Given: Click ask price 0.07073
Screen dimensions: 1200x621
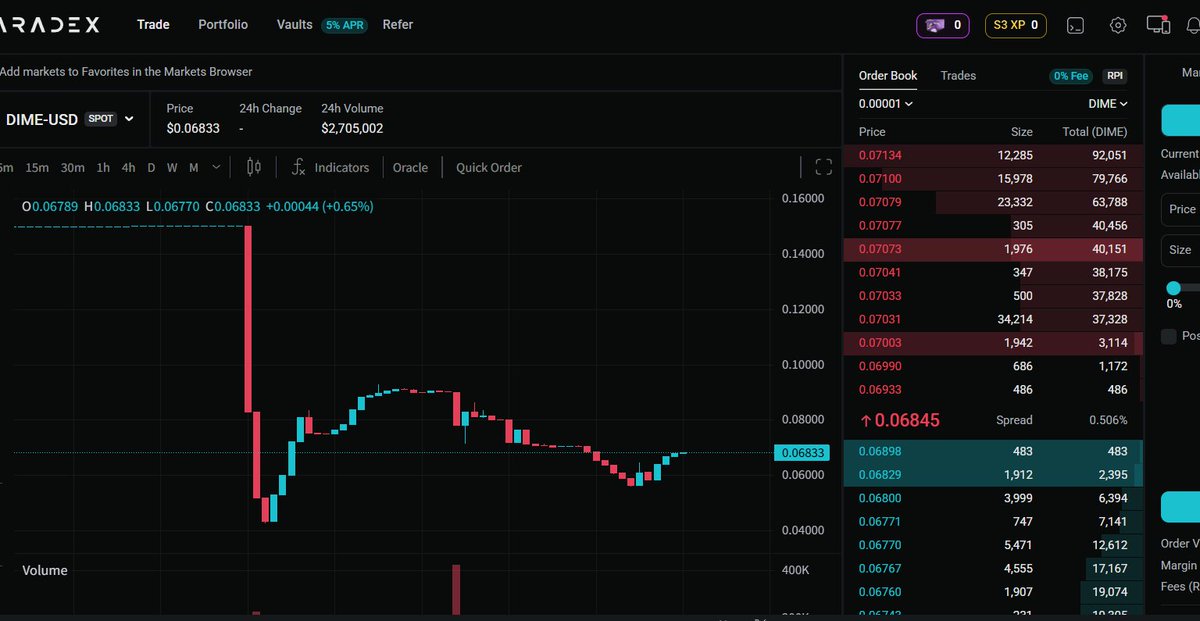Looking at the screenshot, I should tap(879, 249).
